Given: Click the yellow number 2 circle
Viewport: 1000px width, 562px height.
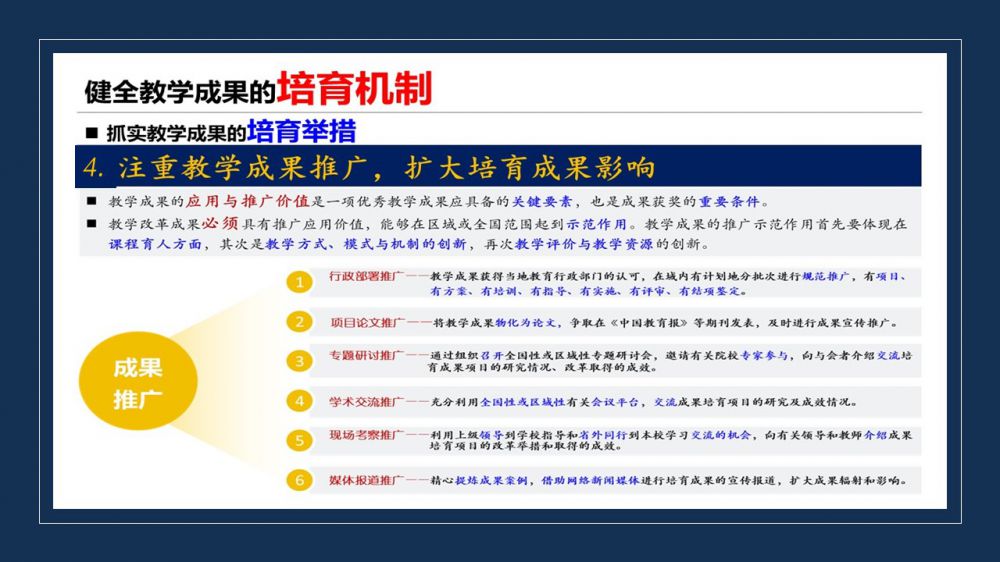Looking at the screenshot, I should point(298,322).
